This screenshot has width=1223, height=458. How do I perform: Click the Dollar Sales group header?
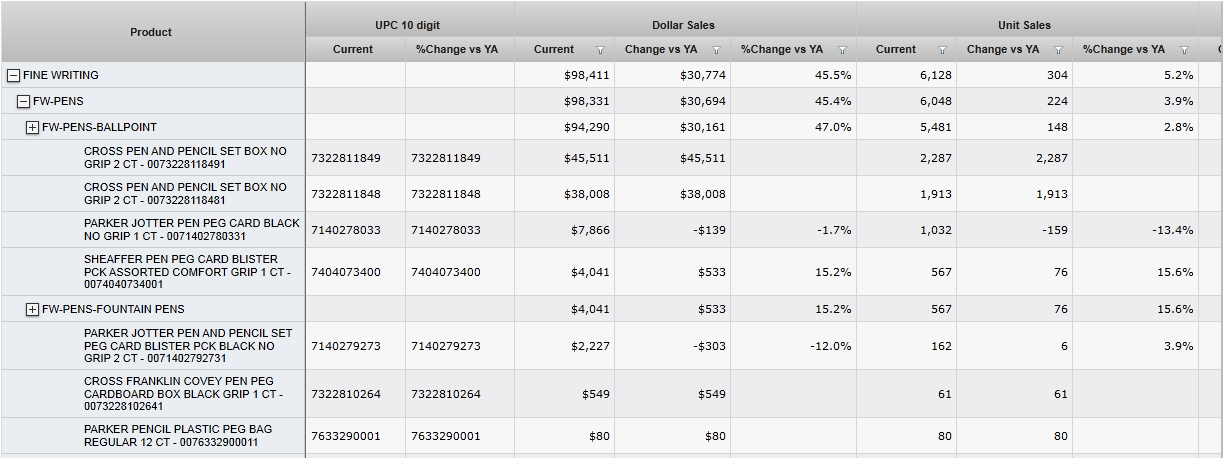pyautogui.click(x=685, y=25)
